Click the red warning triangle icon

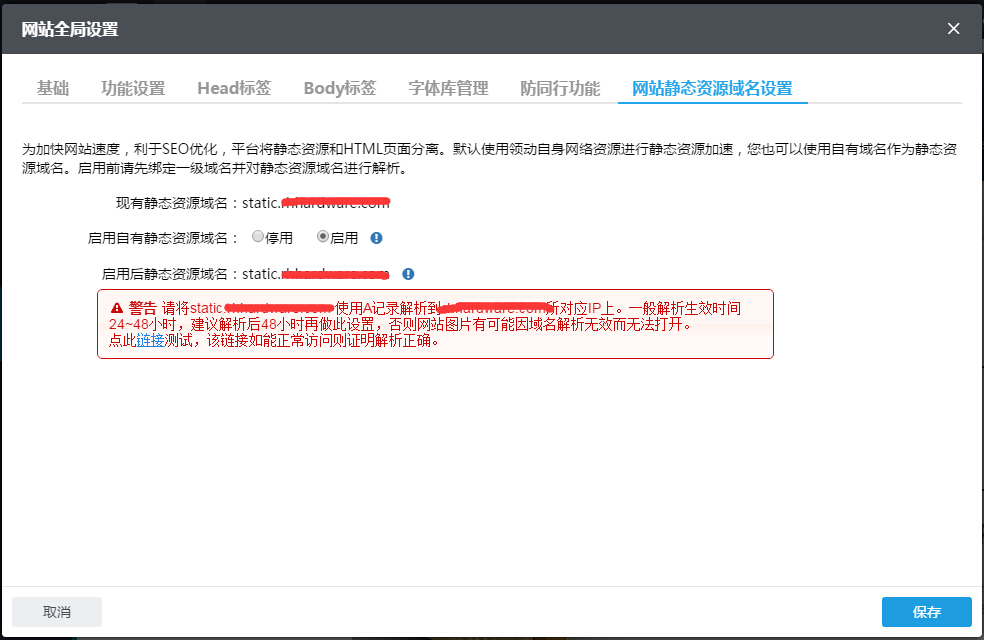coord(119,307)
